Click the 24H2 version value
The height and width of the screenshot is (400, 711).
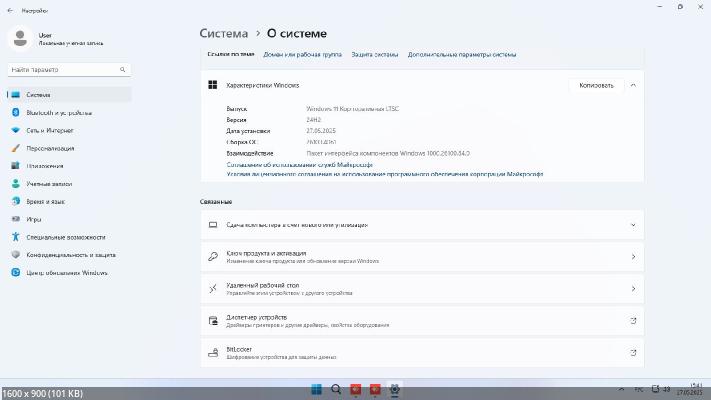click(x=313, y=120)
